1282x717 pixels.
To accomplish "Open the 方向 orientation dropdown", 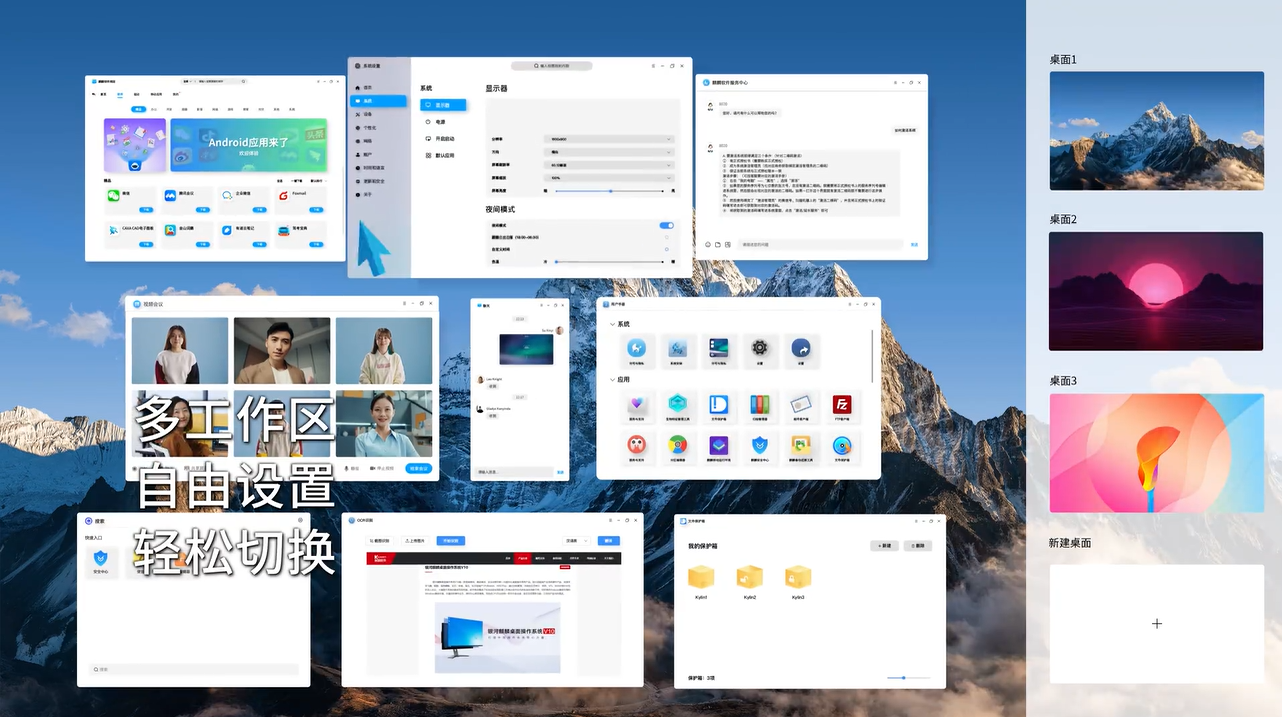I will click(610, 152).
